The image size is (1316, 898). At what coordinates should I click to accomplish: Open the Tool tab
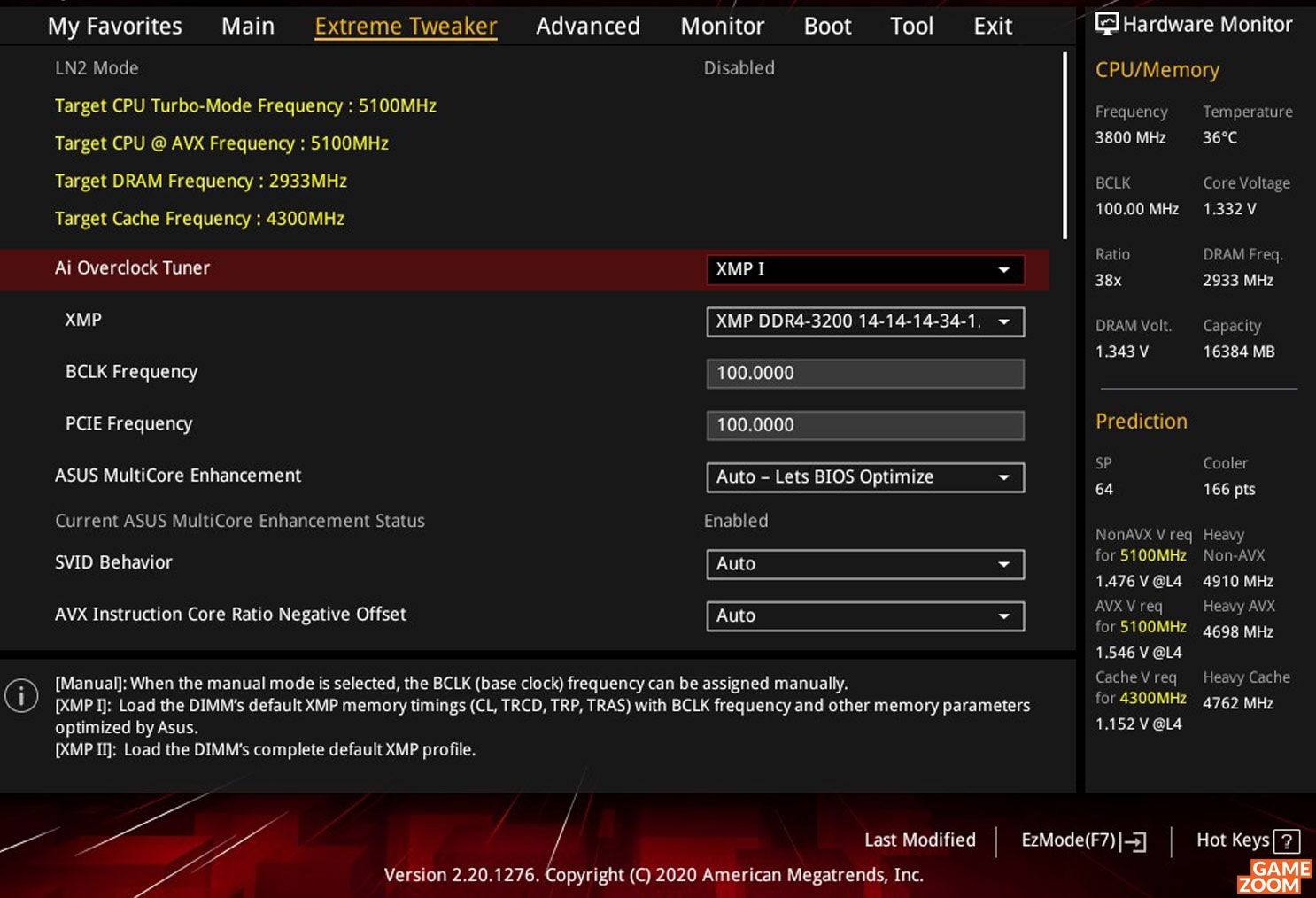coord(911,27)
